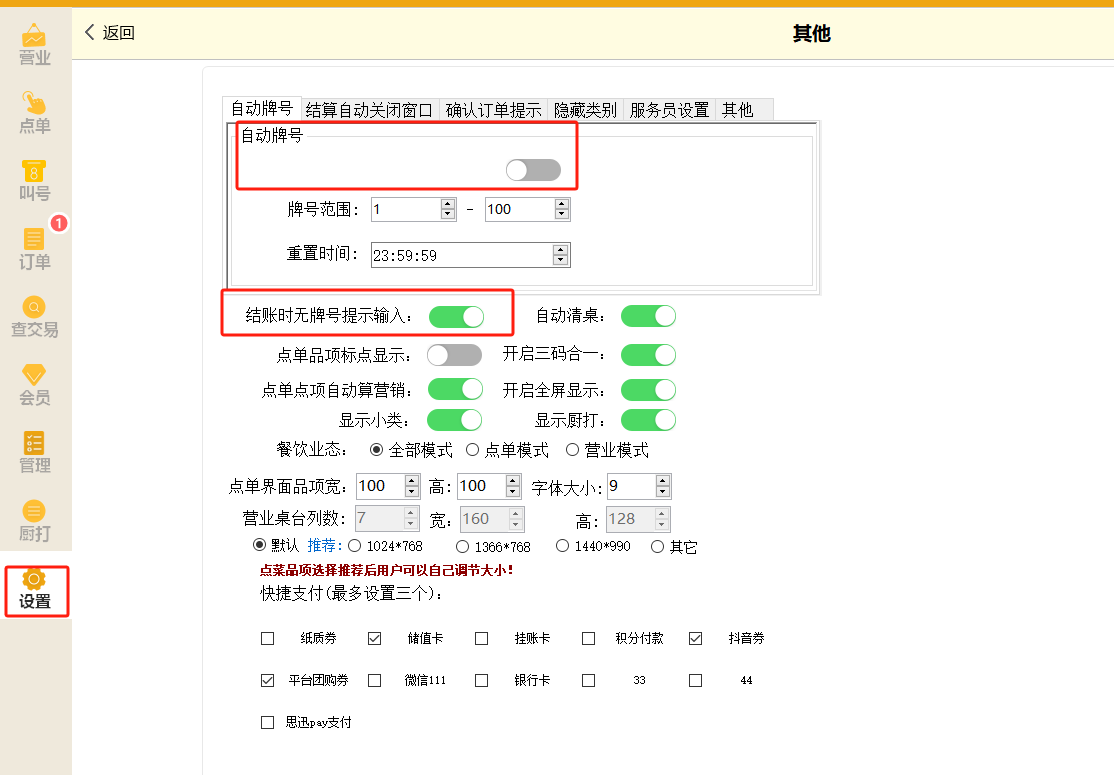
Task: Check the 纸质券 payment checkbox
Action: click(x=267, y=638)
